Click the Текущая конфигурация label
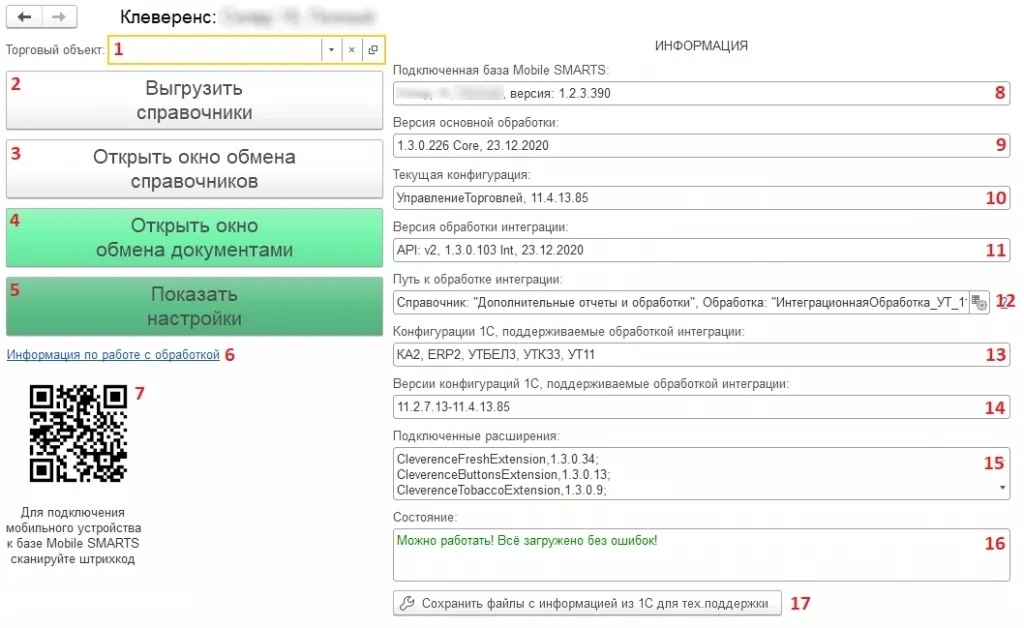1024x628 pixels. (x=462, y=175)
